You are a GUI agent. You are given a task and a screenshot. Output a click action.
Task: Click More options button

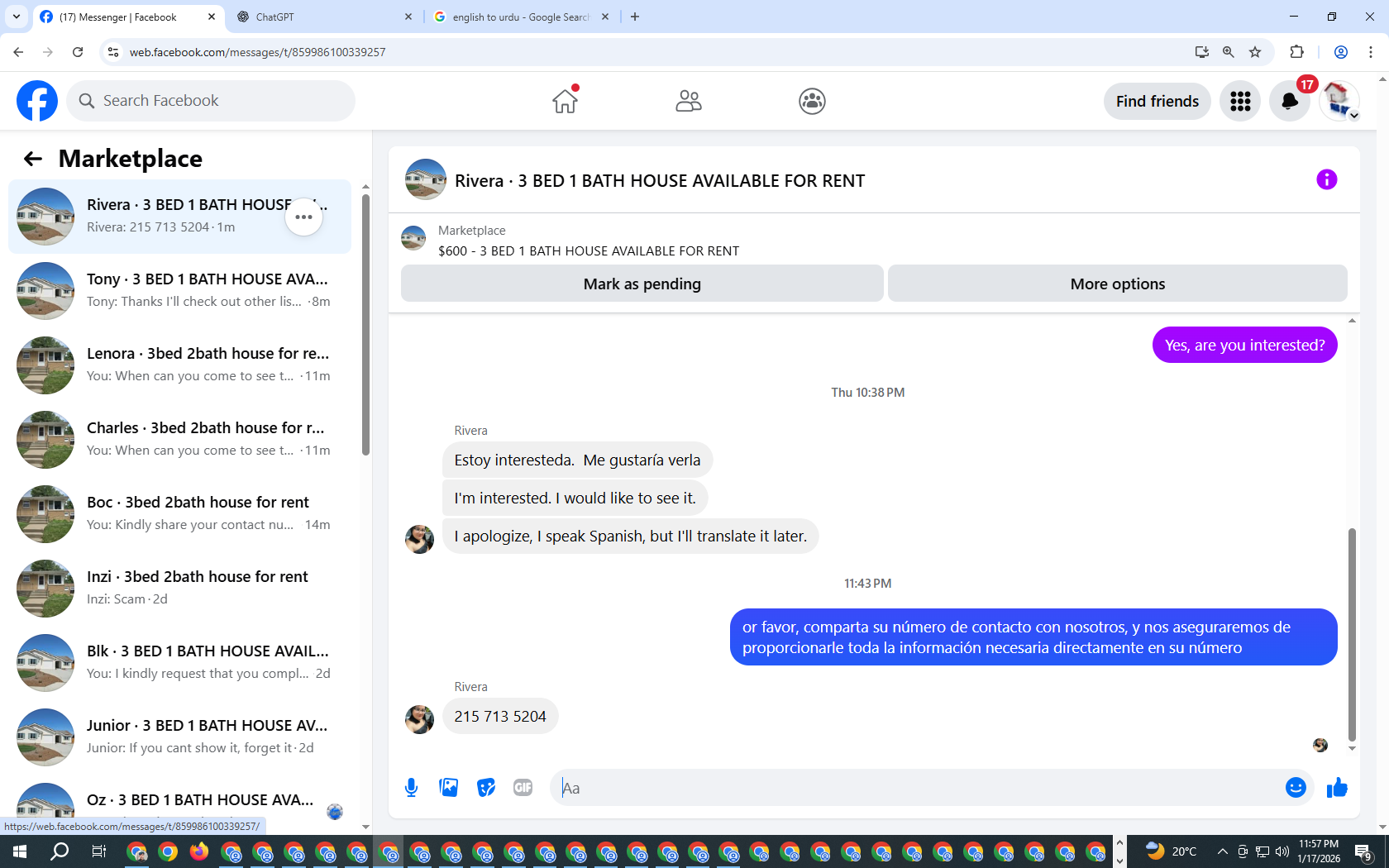[1118, 284]
